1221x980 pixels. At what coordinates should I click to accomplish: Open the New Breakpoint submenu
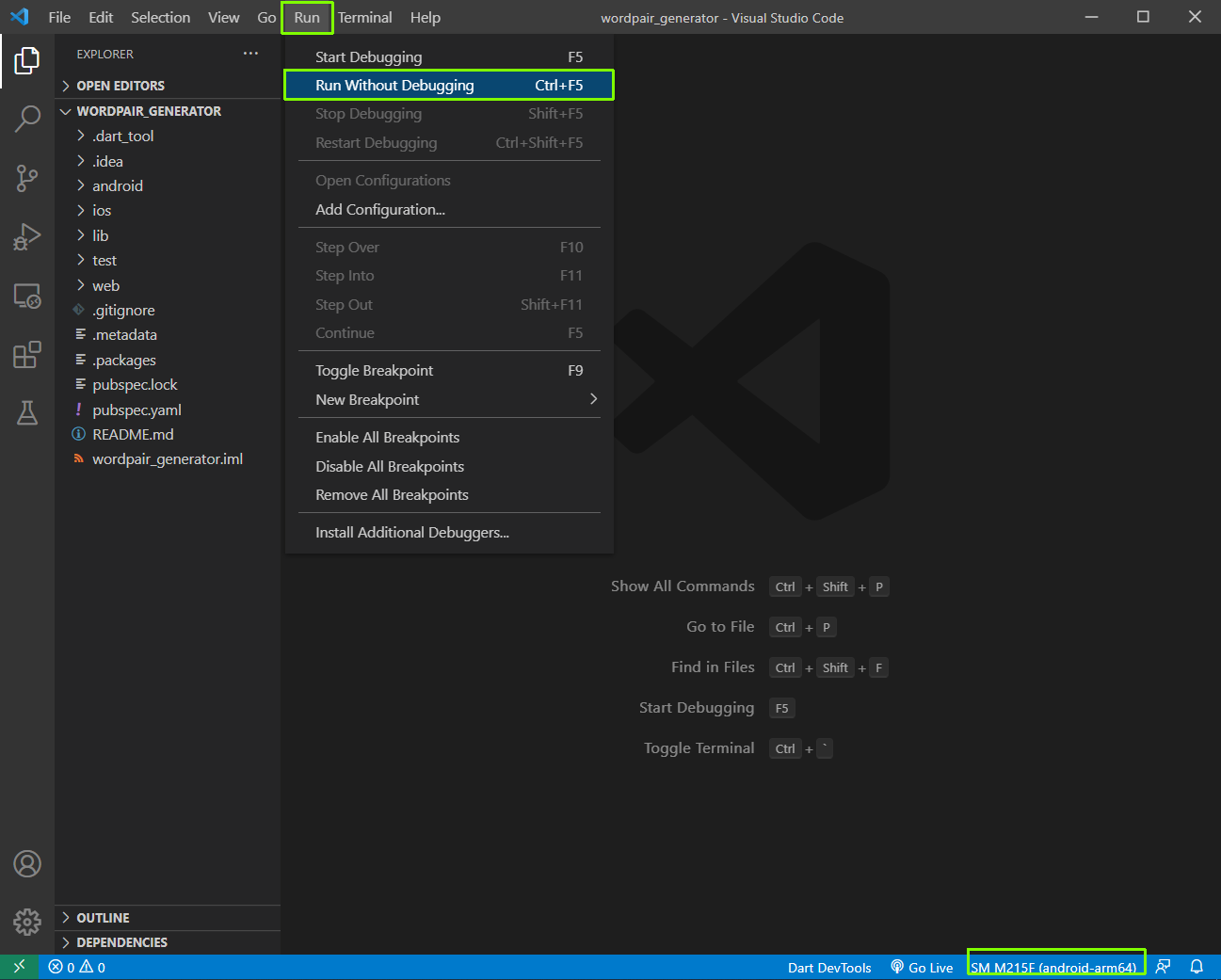click(x=449, y=400)
